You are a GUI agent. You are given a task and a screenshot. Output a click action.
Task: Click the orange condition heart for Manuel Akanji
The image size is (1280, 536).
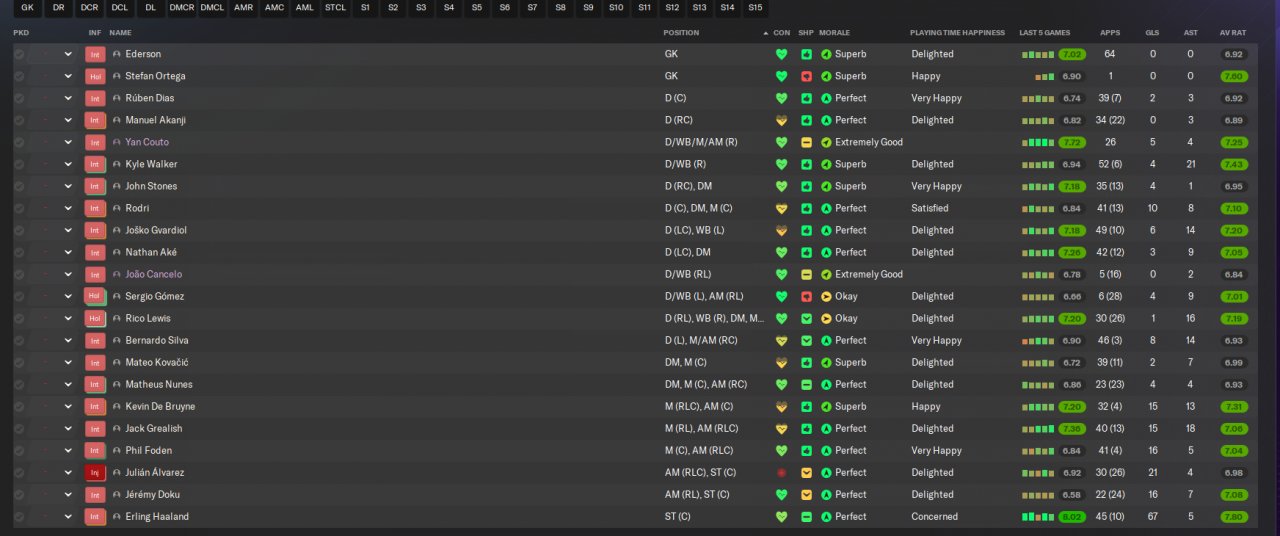[x=782, y=120]
